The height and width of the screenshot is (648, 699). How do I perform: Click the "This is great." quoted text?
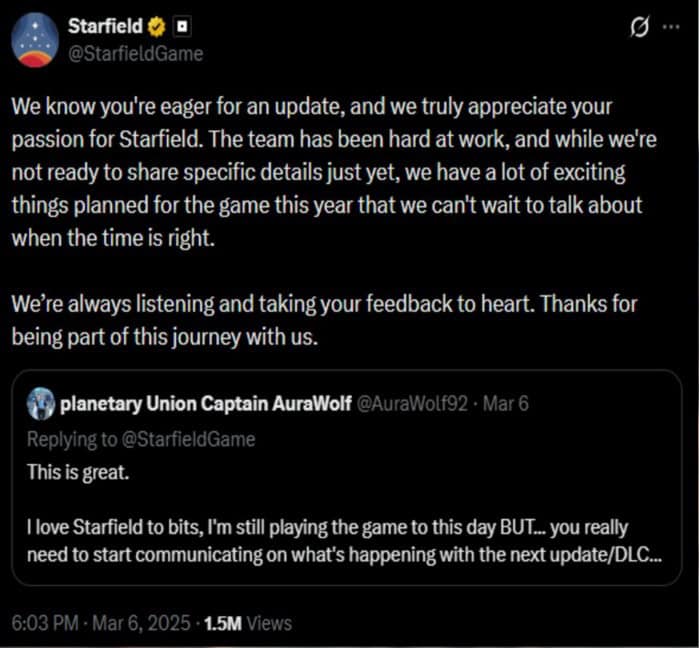[x=79, y=471]
